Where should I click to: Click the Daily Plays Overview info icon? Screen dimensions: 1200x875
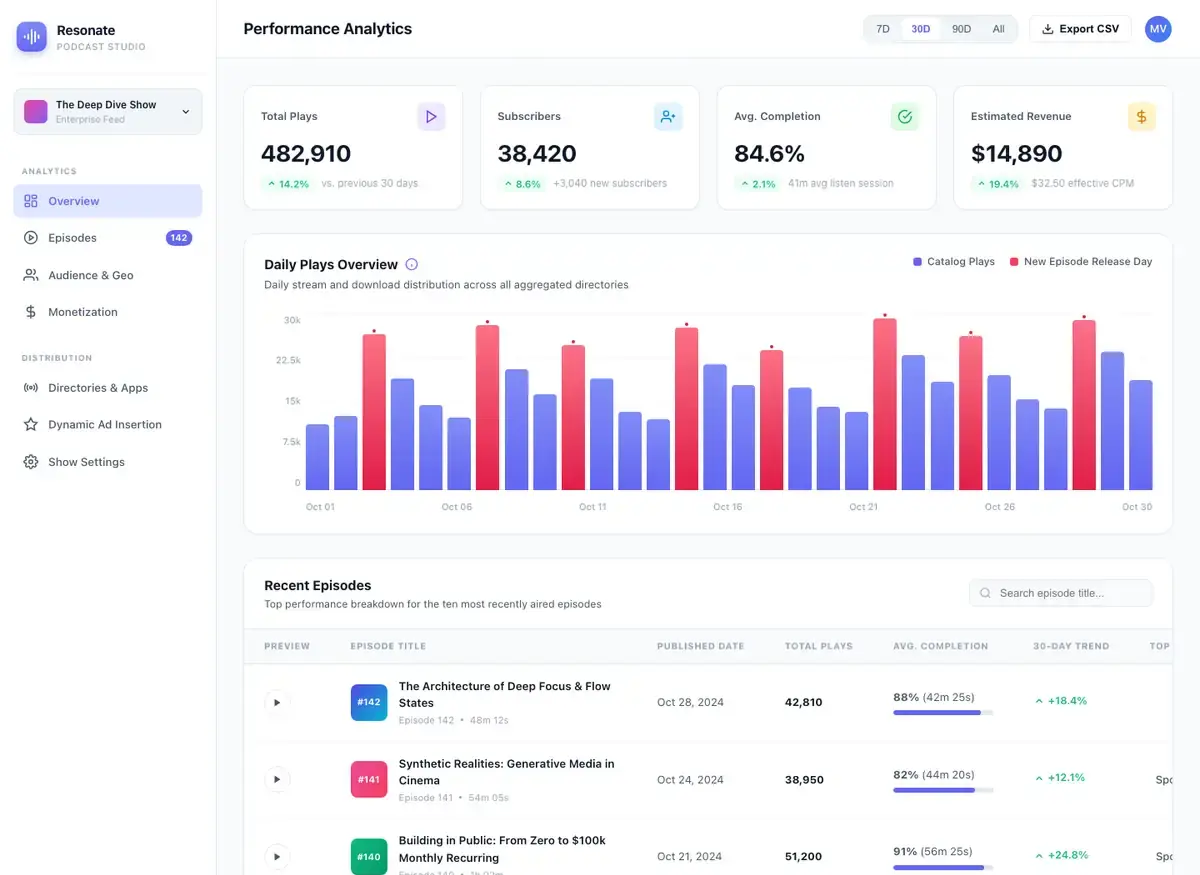tap(411, 265)
